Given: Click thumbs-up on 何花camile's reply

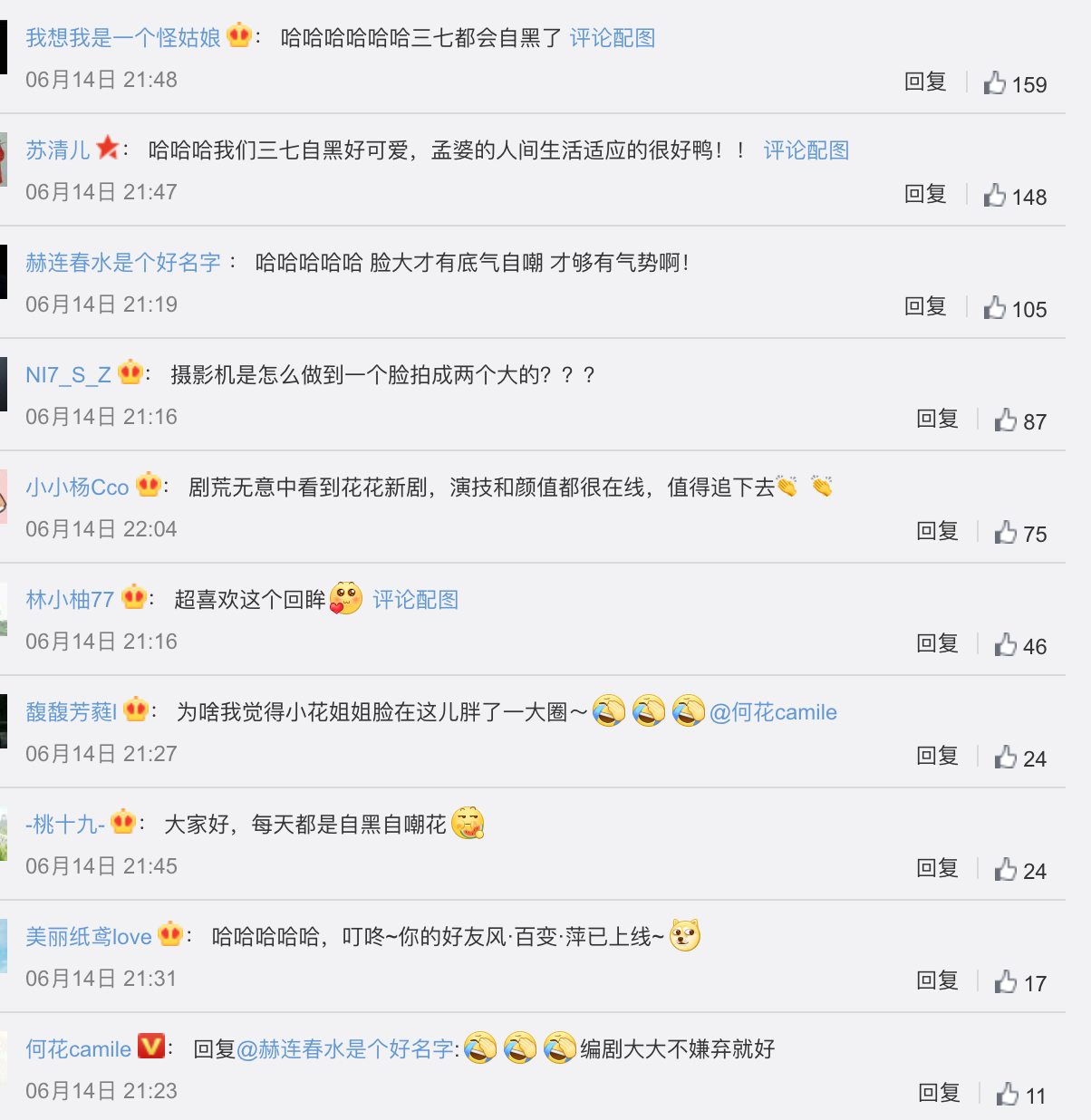Looking at the screenshot, I should point(1008,1094).
